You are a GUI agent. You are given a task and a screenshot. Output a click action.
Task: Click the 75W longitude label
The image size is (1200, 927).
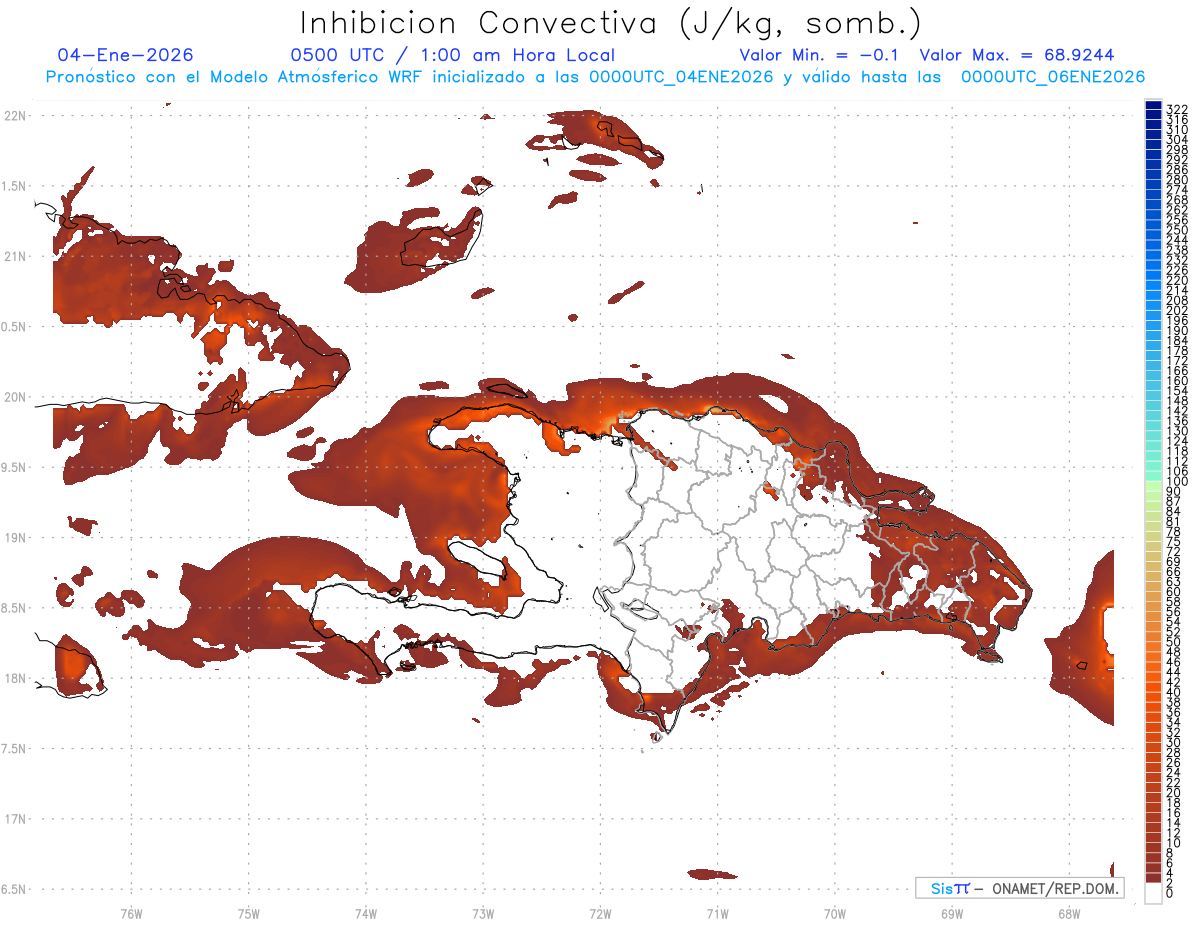coord(248,913)
